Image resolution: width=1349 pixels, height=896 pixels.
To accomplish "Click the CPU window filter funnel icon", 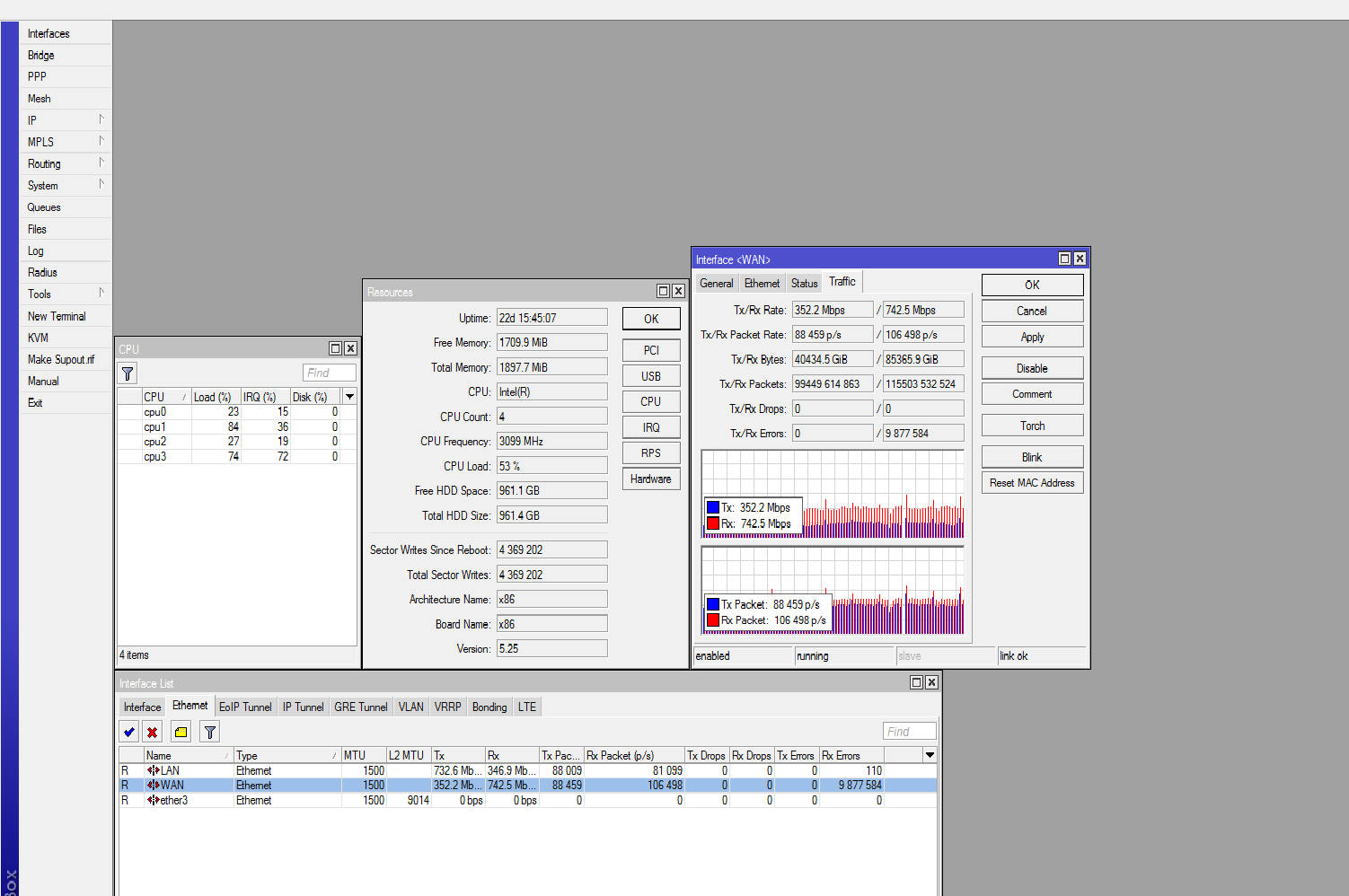I will [x=128, y=373].
